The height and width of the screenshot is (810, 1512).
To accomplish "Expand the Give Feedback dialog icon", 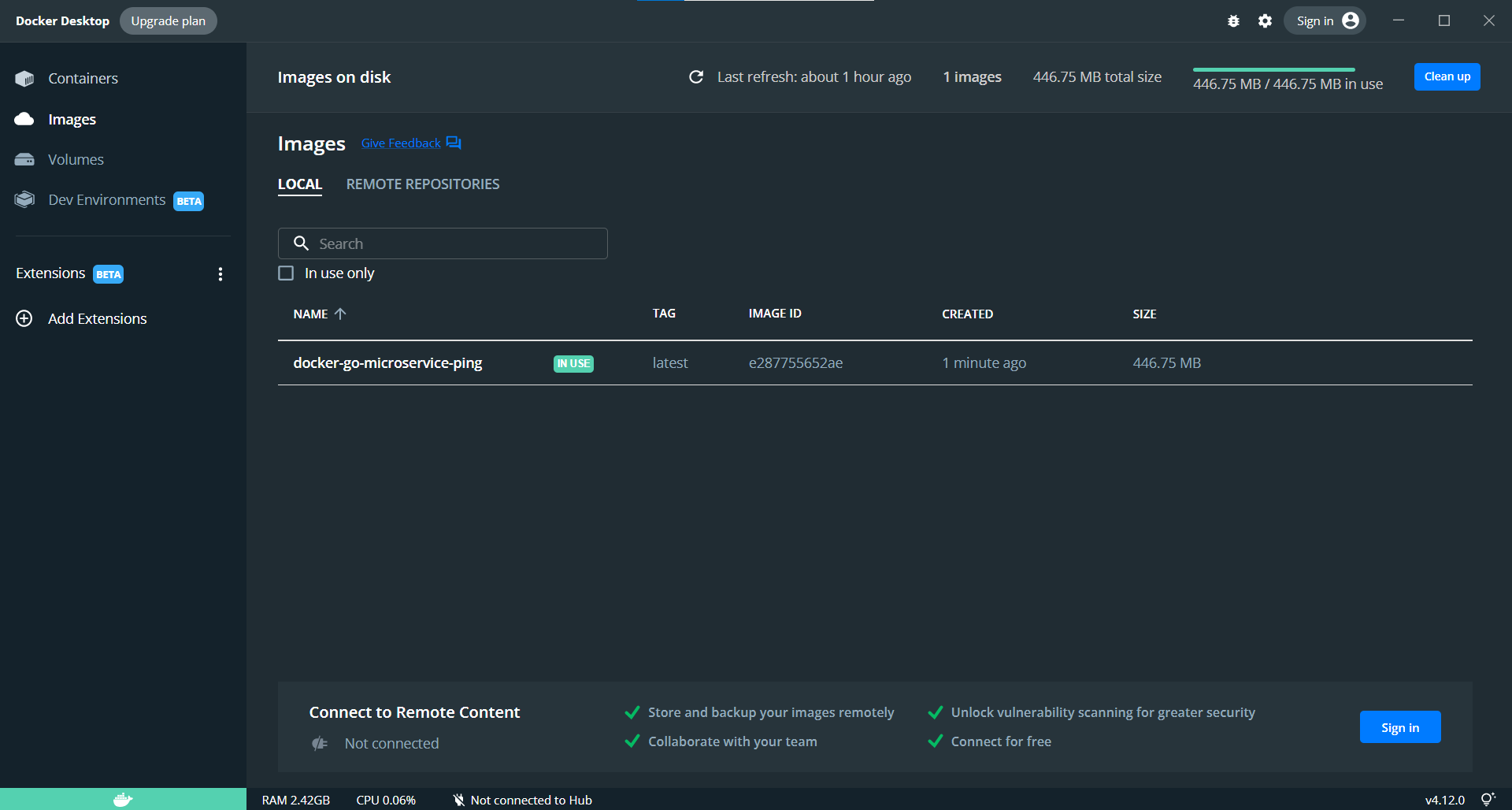I will coord(454,143).
